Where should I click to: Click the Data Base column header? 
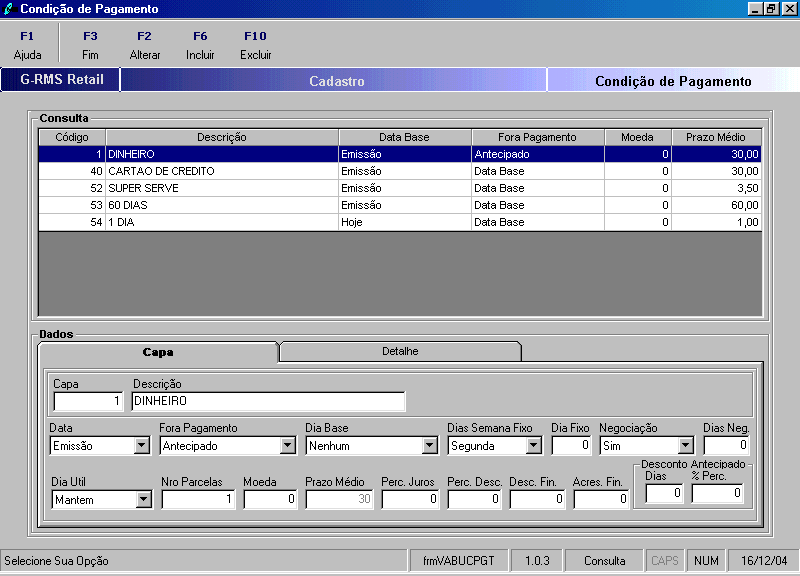click(405, 137)
